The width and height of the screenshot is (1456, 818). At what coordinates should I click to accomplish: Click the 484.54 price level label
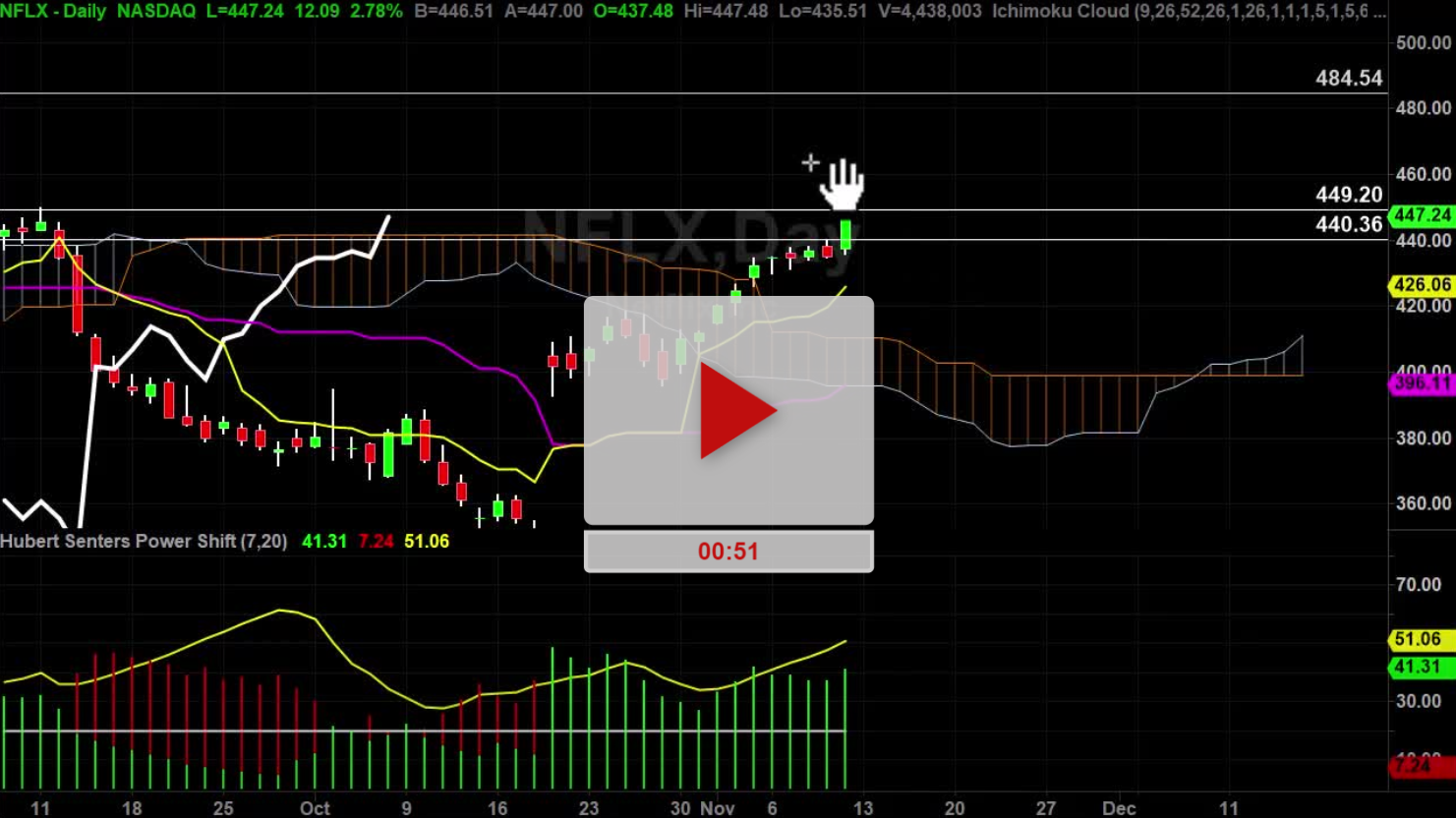[x=1350, y=77]
